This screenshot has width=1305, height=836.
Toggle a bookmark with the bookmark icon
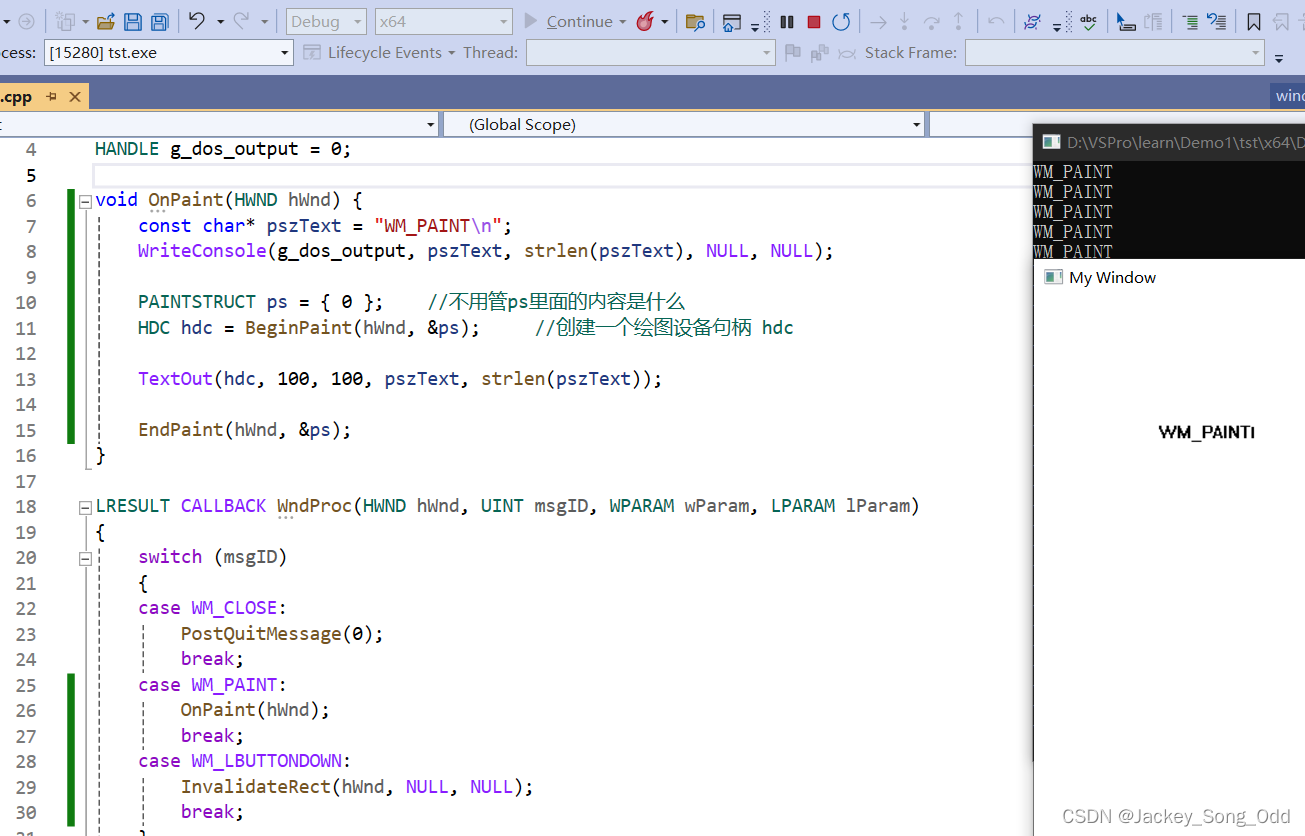[1254, 21]
